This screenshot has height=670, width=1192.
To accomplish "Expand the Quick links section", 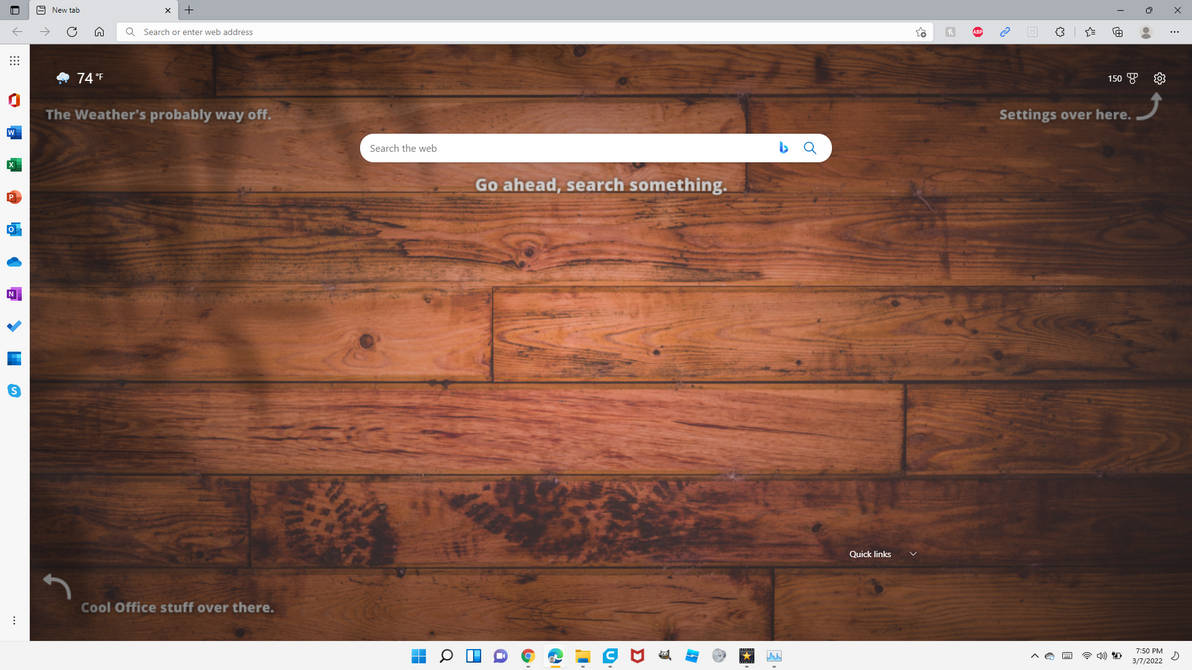I will (912, 553).
